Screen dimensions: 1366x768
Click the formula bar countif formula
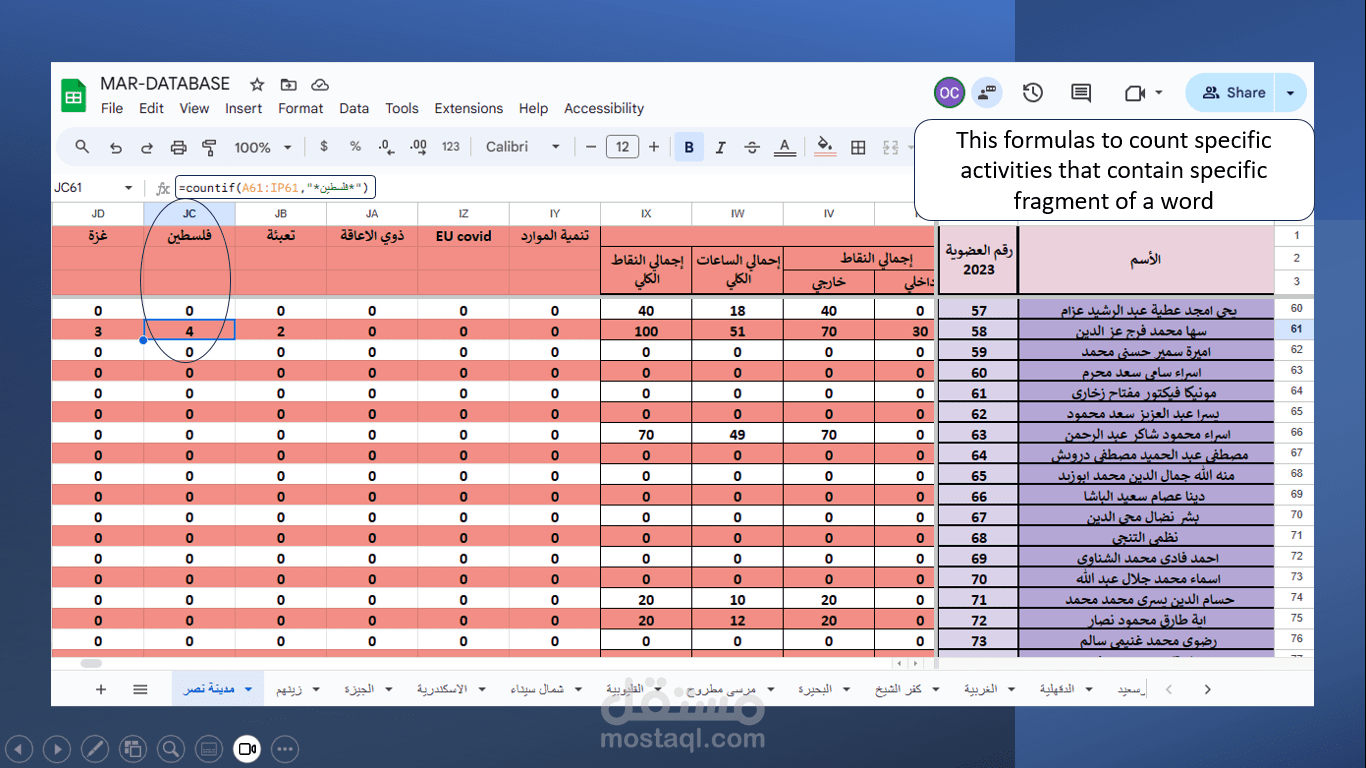[x=275, y=188]
